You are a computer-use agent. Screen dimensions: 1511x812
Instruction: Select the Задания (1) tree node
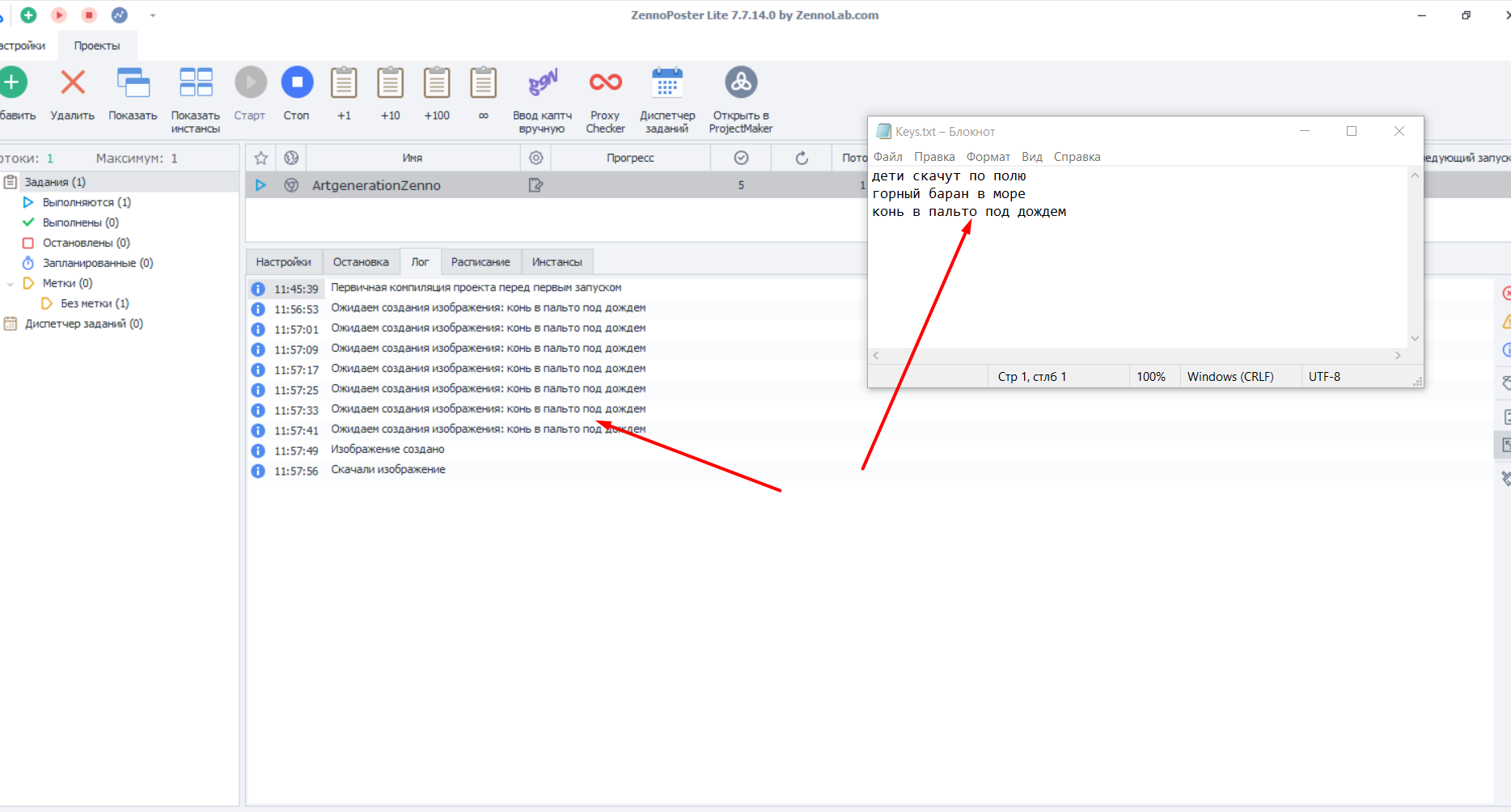pos(55,182)
